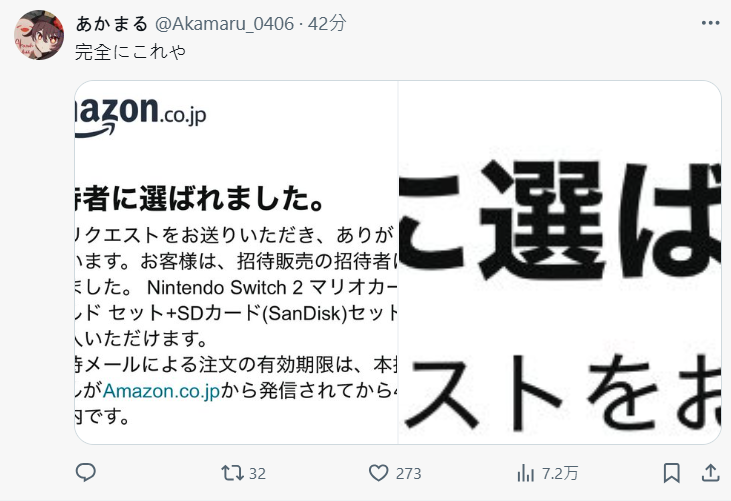Click the amazon.co.jp logo in the left image

pyautogui.click(x=140, y=117)
